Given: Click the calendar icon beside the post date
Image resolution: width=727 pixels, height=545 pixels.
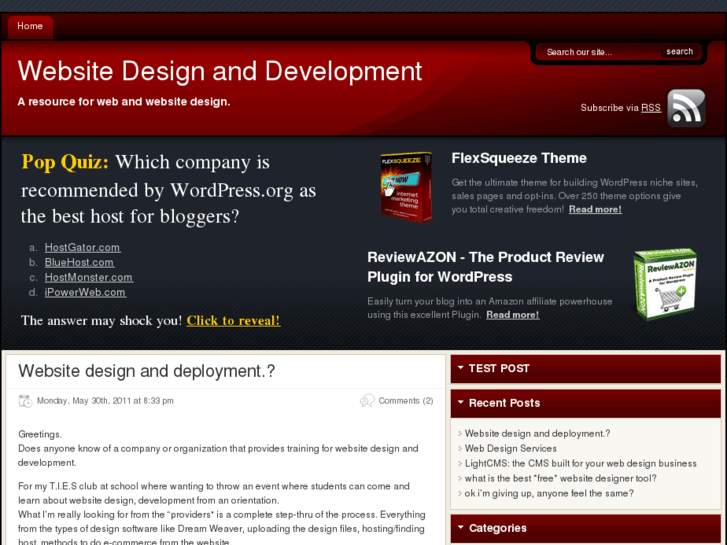Looking at the screenshot, I should pyautogui.click(x=26, y=401).
